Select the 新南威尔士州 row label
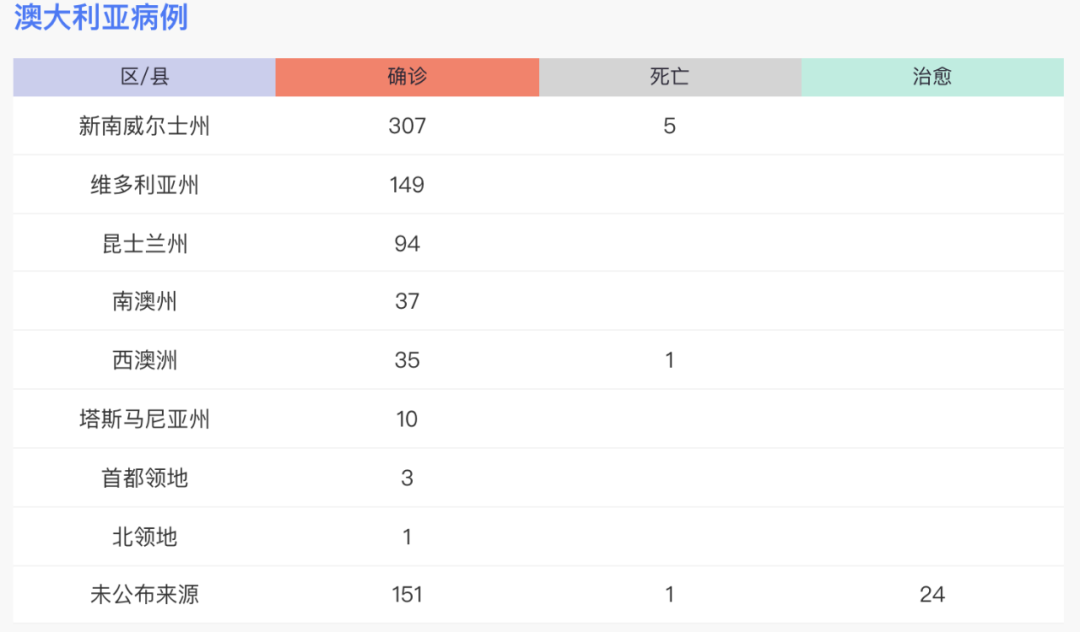The width and height of the screenshot is (1080, 632). (144, 126)
